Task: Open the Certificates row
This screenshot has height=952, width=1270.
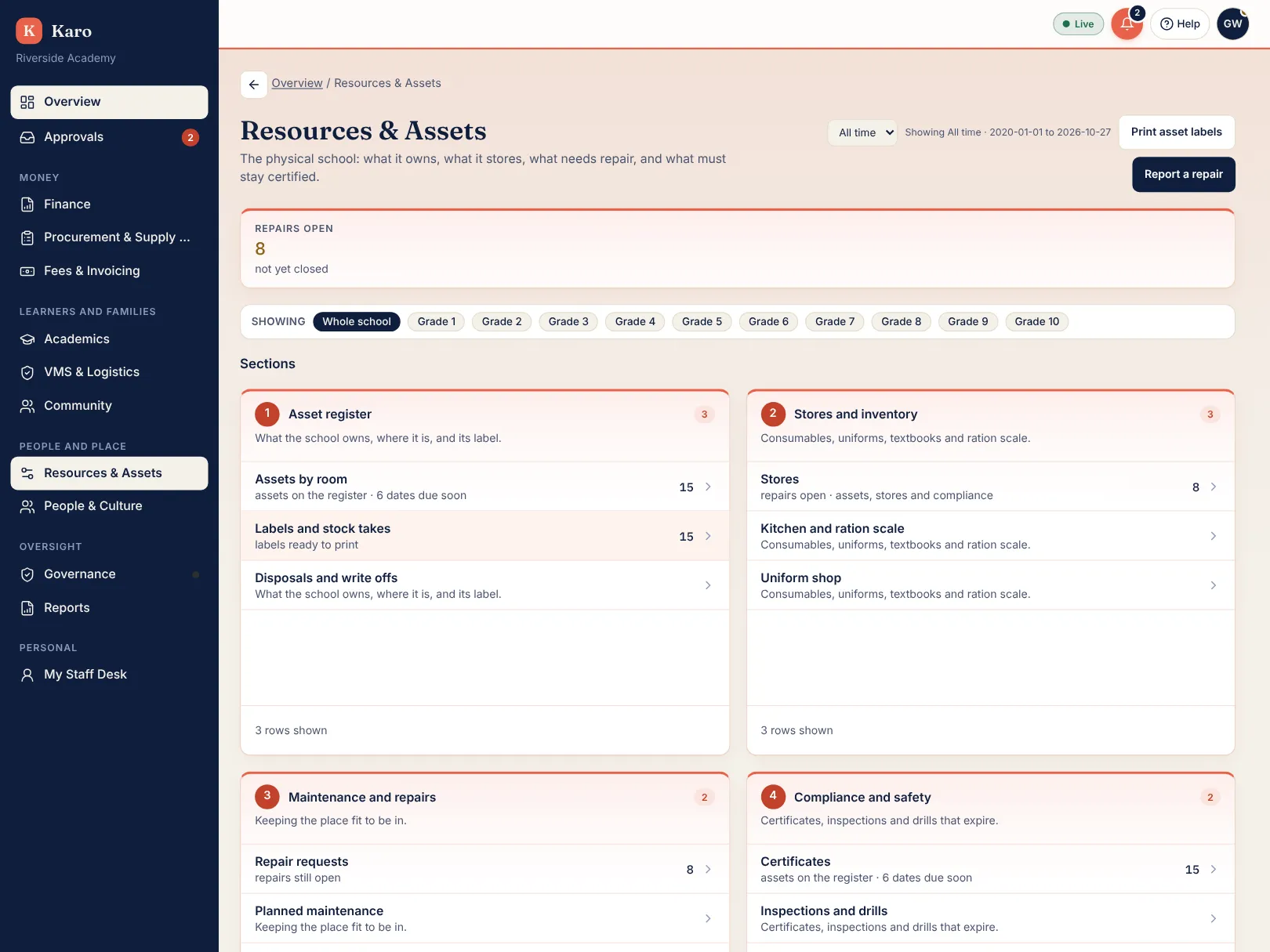Action: (x=990, y=869)
